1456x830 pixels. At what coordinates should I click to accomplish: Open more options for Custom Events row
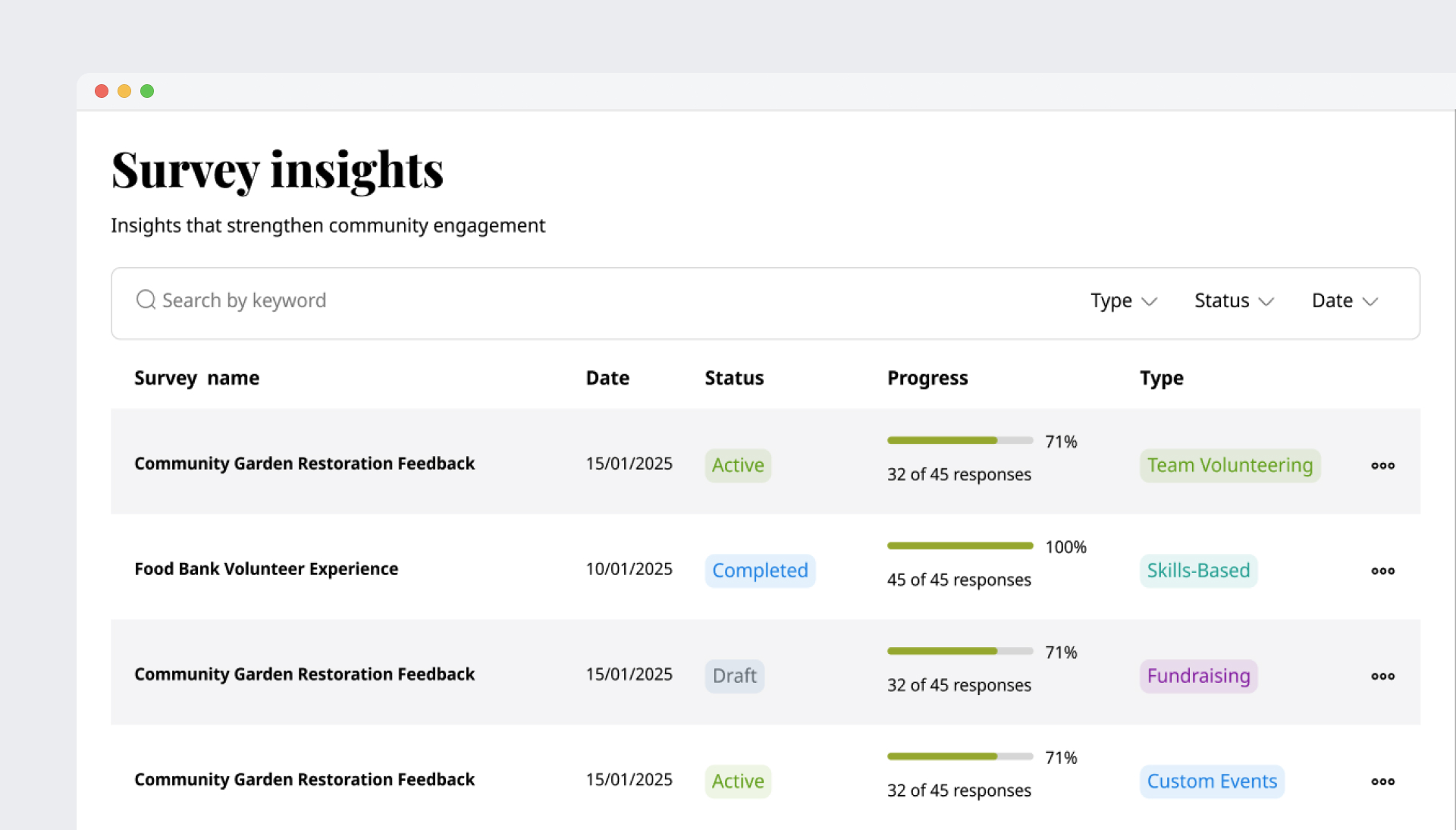tap(1382, 781)
